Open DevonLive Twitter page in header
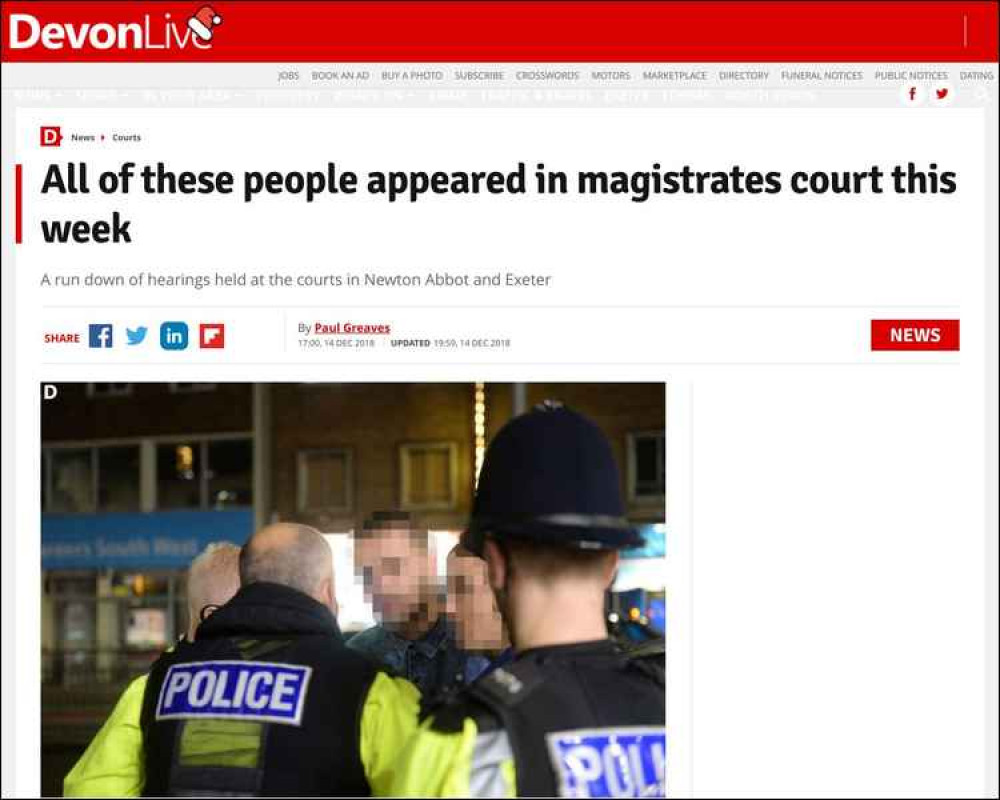This screenshot has width=1000, height=800. (x=941, y=94)
